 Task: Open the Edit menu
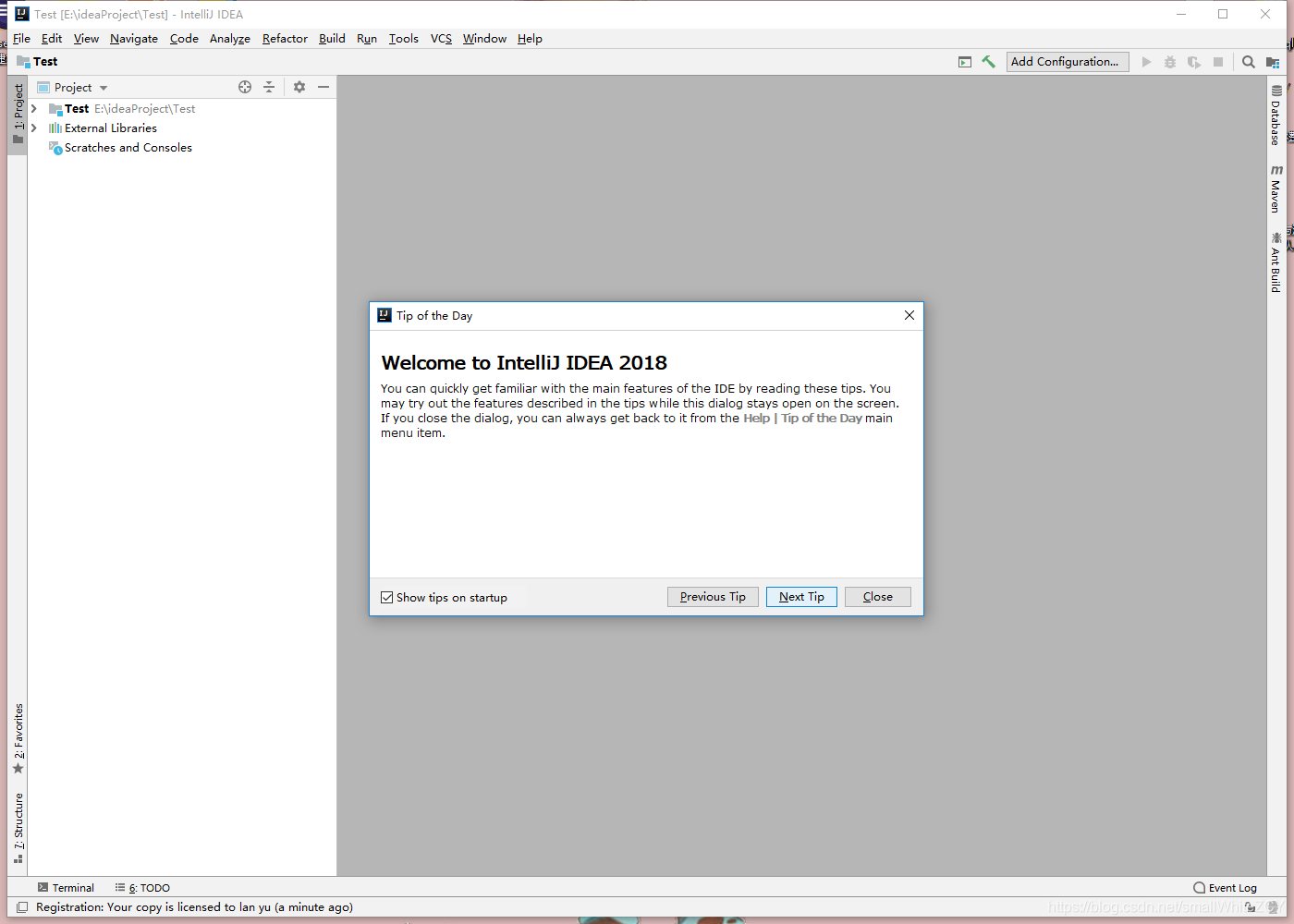52,39
